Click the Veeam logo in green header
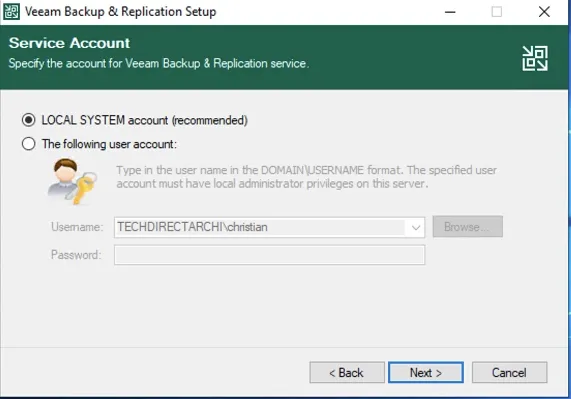The height and width of the screenshot is (399, 571). click(535, 58)
